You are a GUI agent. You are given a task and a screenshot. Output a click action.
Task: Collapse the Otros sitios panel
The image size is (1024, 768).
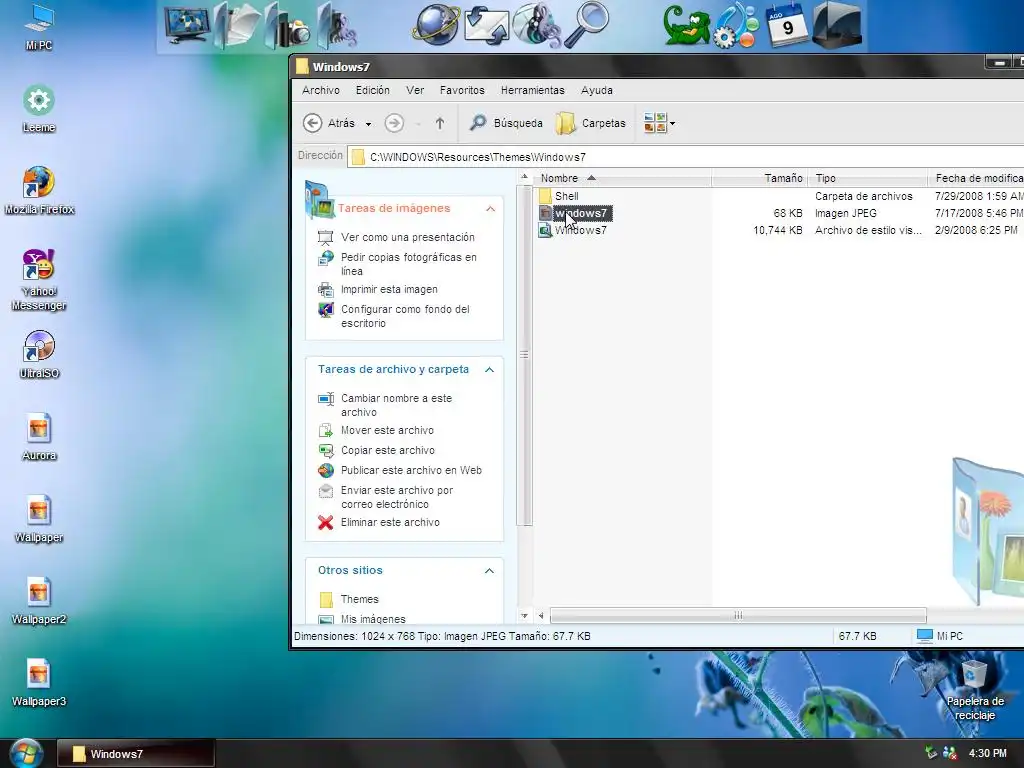(489, 571)
